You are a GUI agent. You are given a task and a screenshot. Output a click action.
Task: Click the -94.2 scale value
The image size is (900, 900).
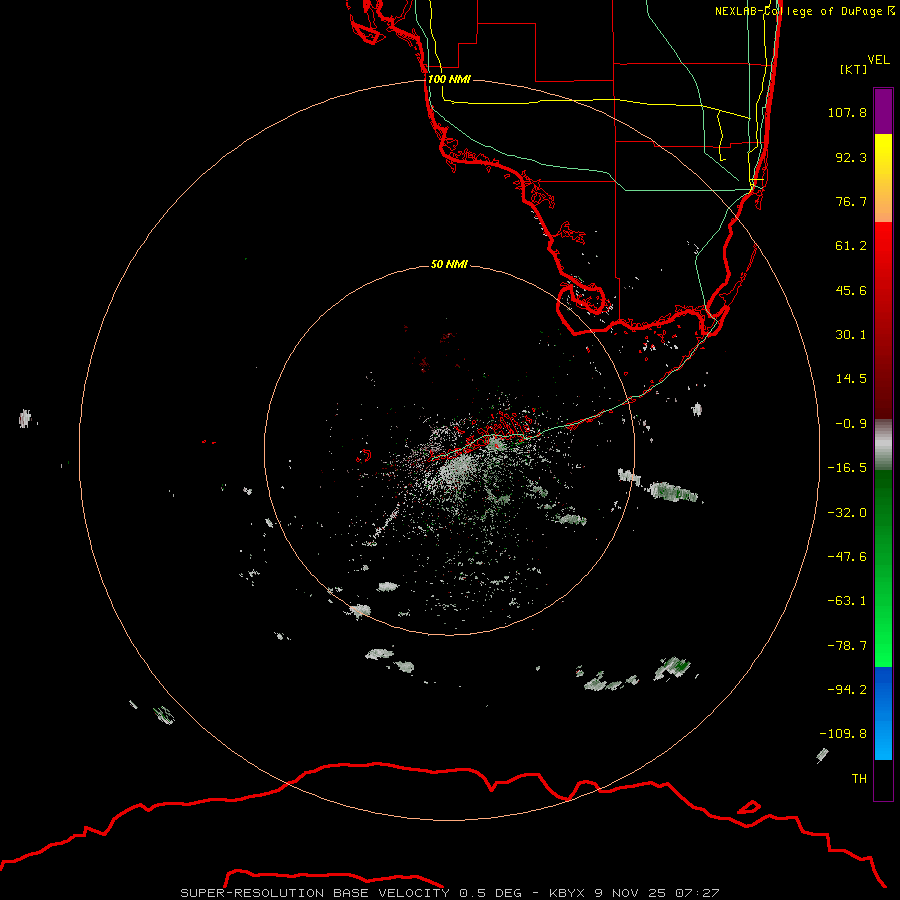847,689
